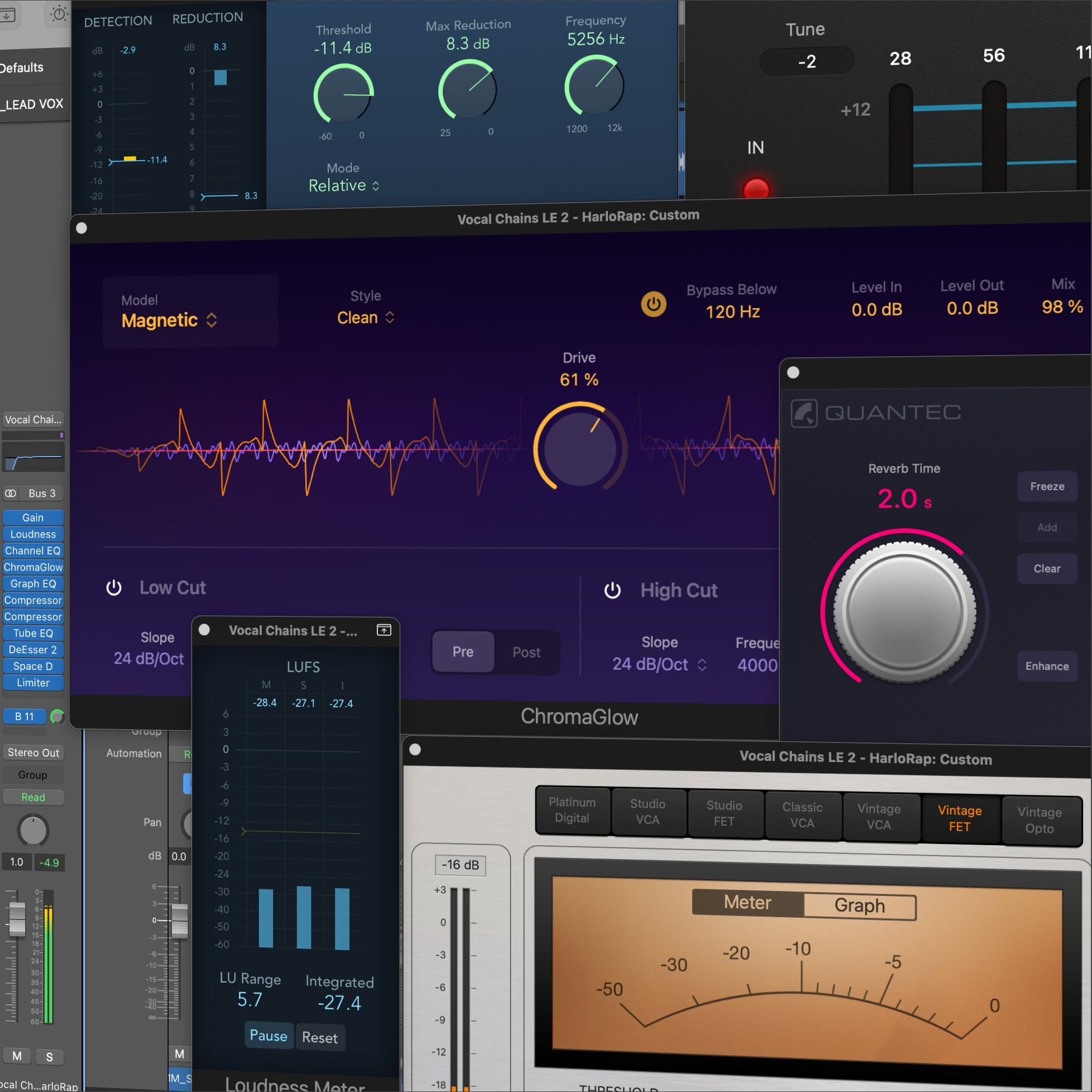
Task: Select the Vintage VCA compressor tab
Action: click(x=879, y=817)
